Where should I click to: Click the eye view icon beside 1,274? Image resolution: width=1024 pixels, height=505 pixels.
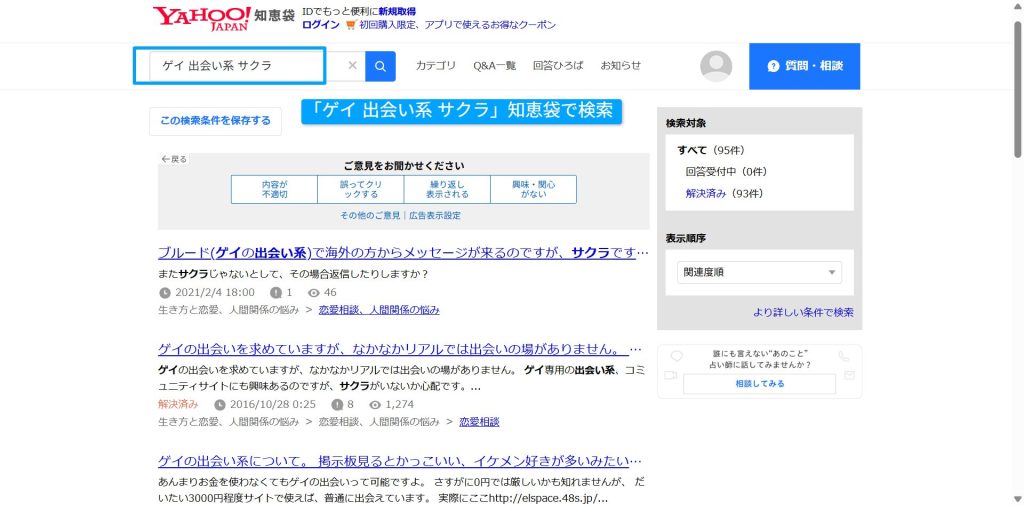tap(375, 404)
